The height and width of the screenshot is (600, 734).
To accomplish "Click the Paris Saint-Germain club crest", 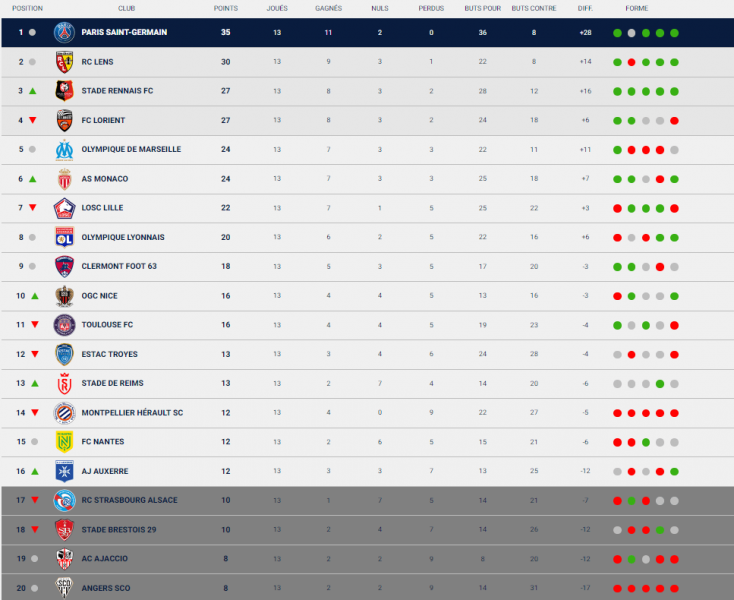I will 64,32.
